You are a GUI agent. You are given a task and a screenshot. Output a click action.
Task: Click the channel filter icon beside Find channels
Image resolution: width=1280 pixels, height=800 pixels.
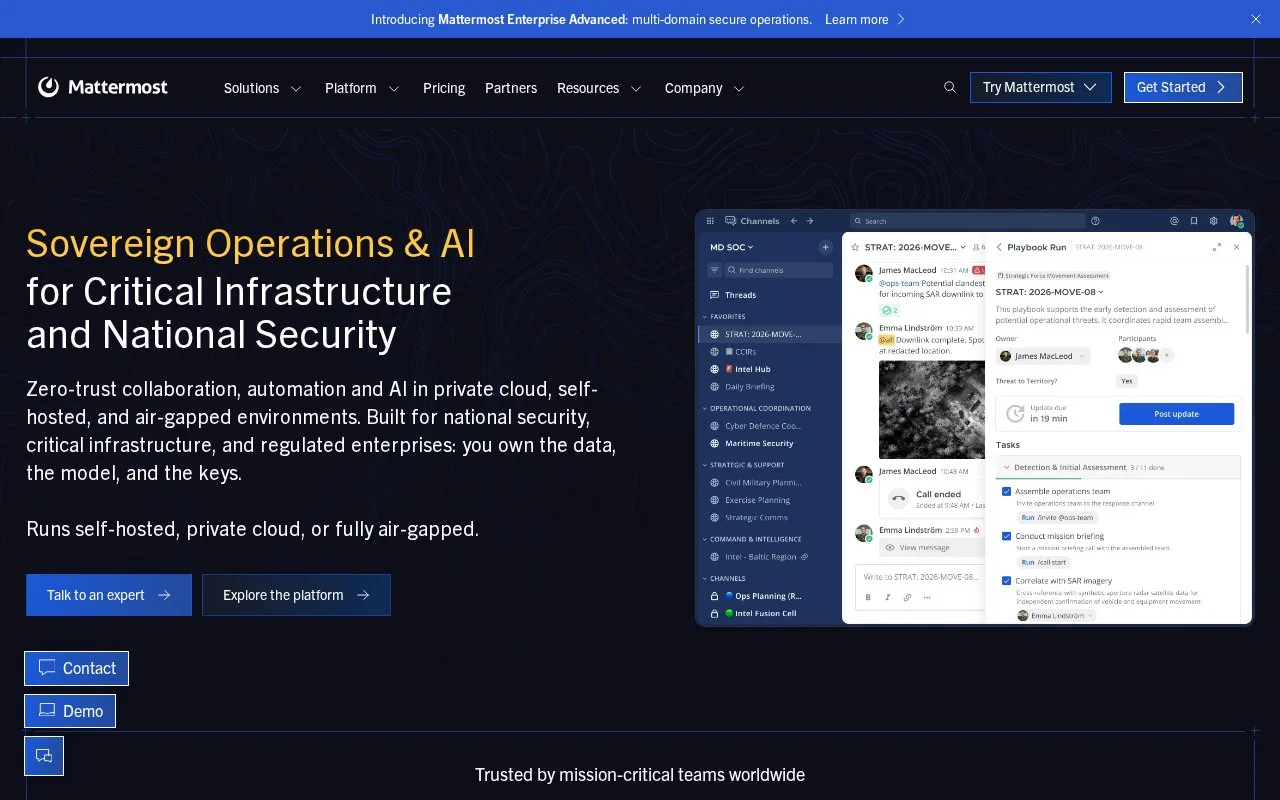714,270
